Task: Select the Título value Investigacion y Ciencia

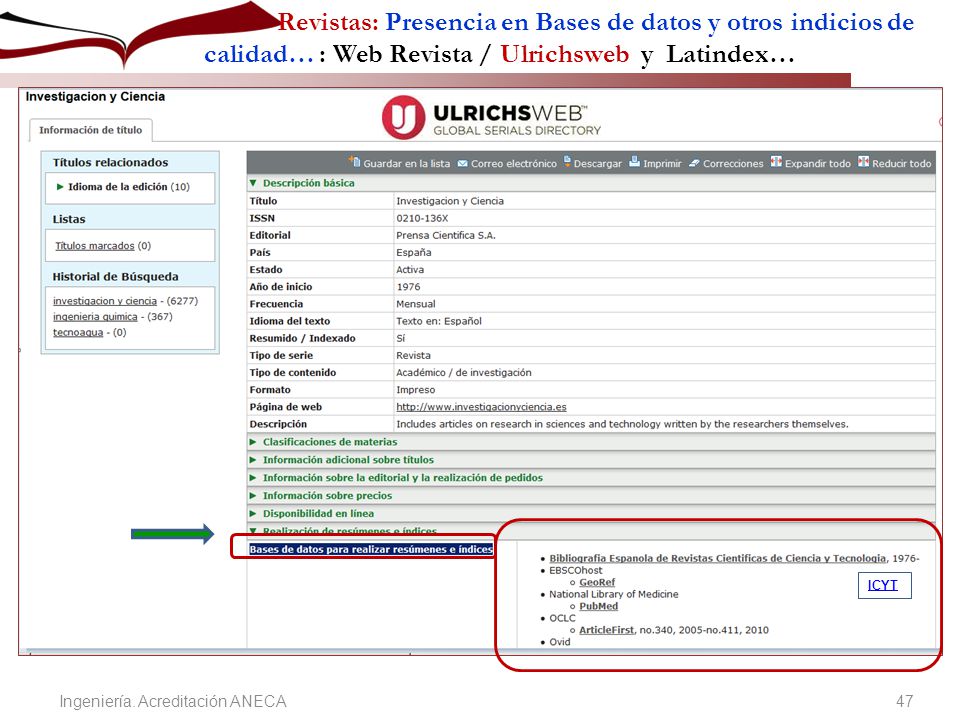Action: pos(450,201)
